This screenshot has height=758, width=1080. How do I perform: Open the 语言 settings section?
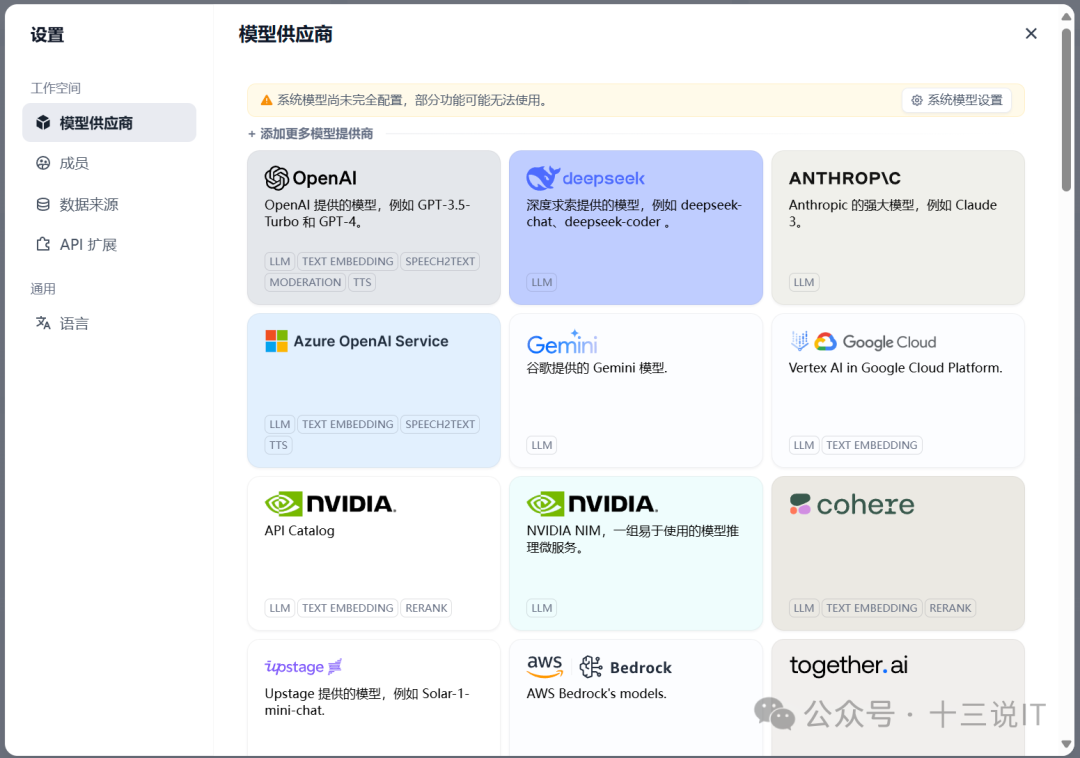[109, 323]
